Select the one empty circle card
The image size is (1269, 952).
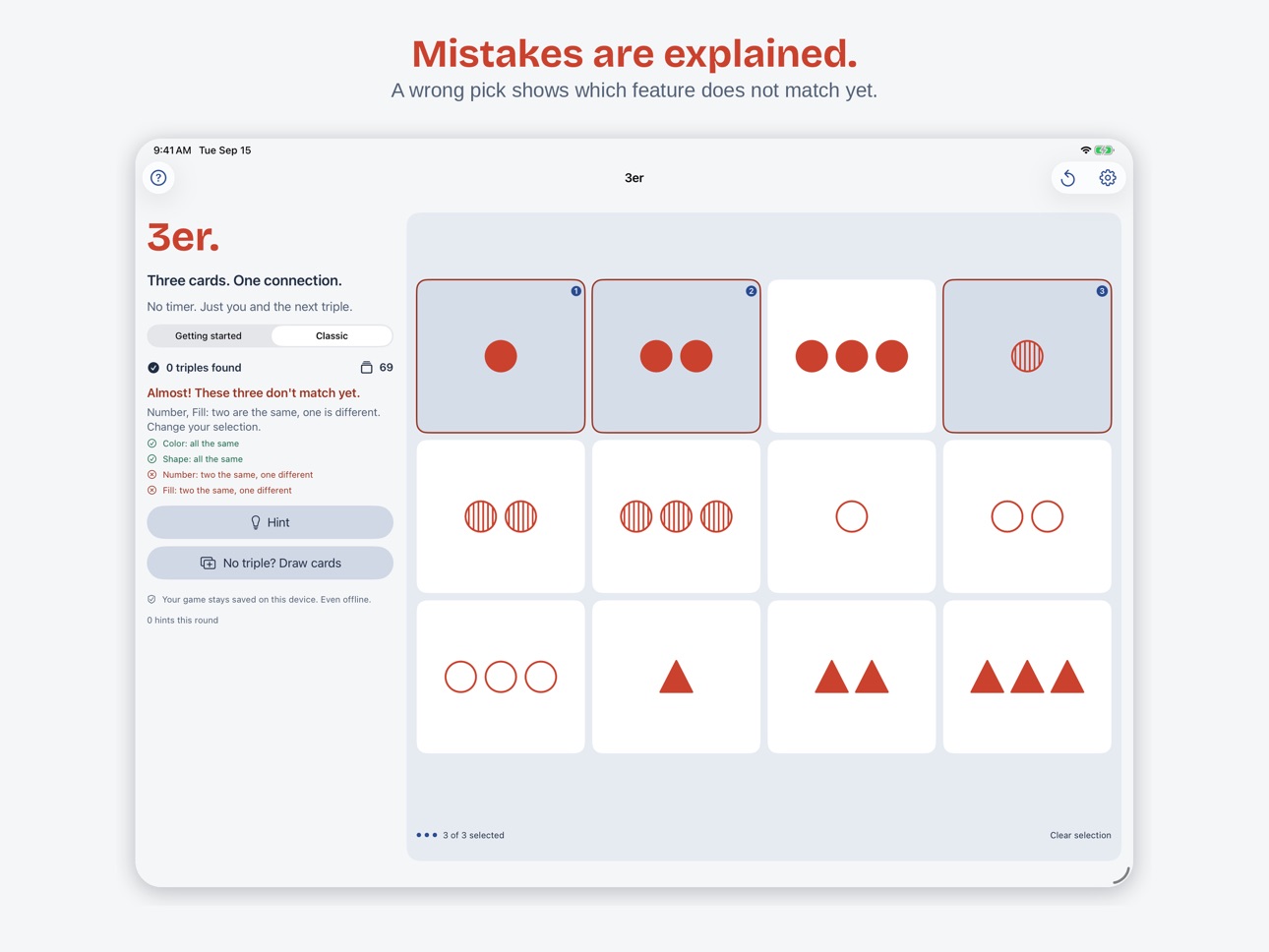[x=852, y=516]
